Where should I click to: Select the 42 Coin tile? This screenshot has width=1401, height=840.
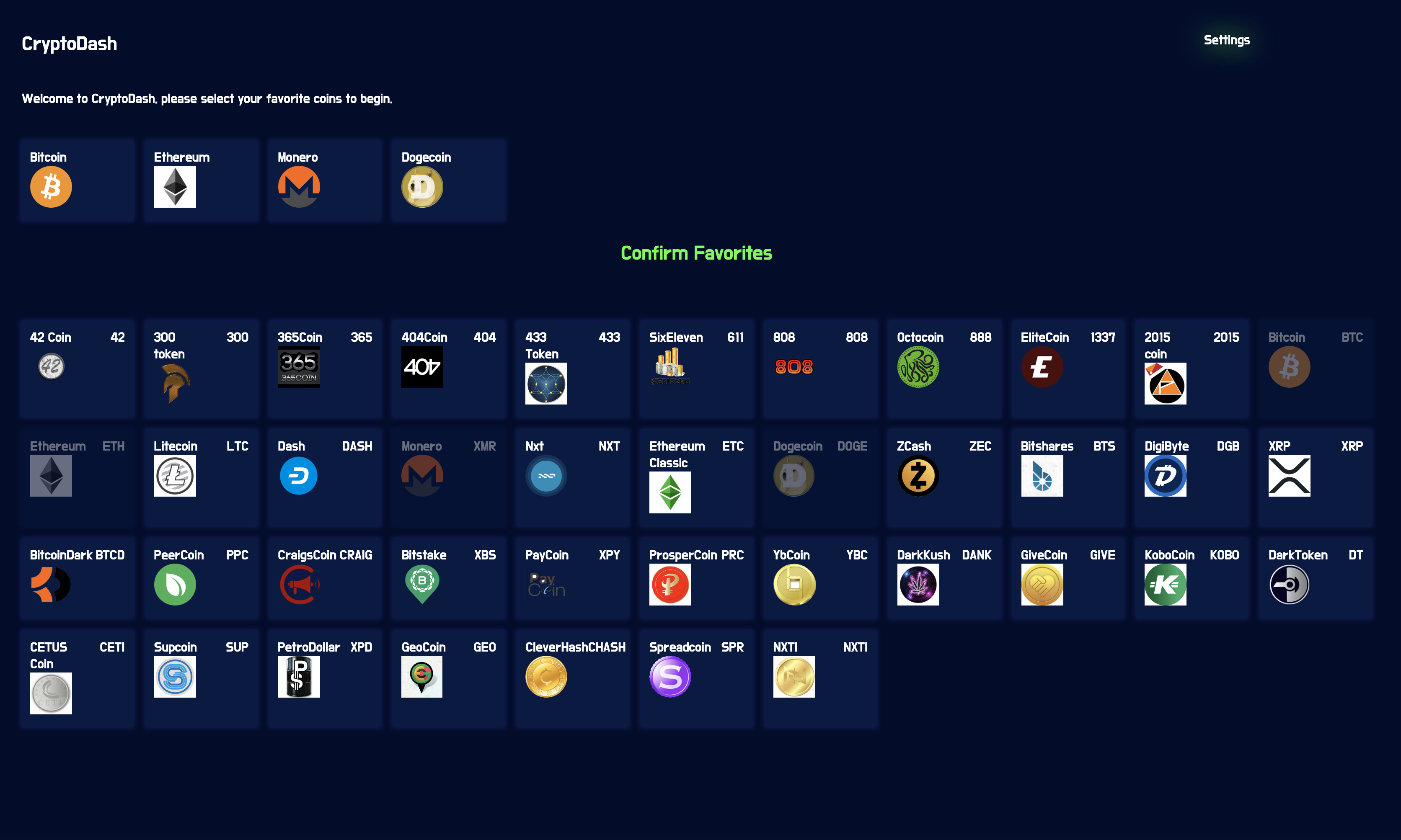point(77,368)
